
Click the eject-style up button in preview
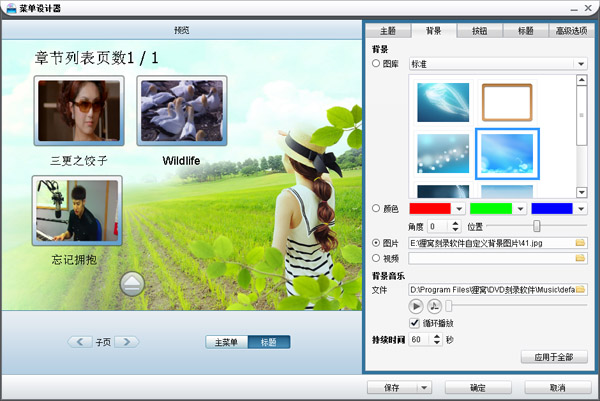134,284
